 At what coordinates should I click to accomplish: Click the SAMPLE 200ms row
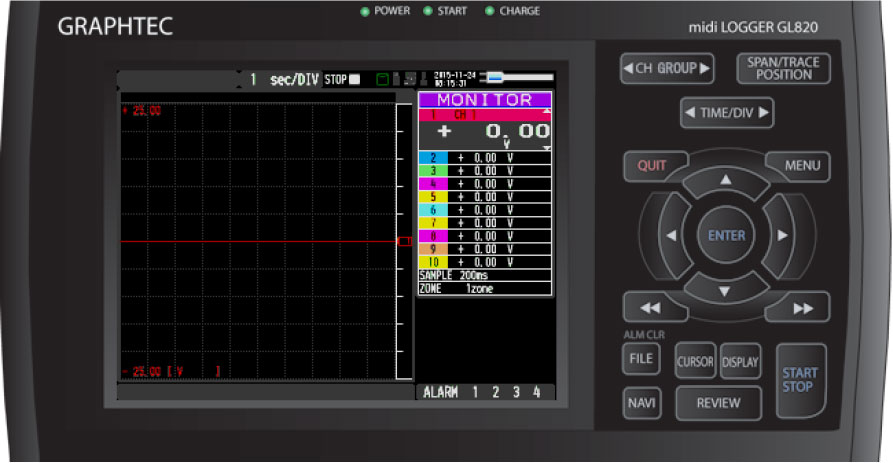(485, 276)
